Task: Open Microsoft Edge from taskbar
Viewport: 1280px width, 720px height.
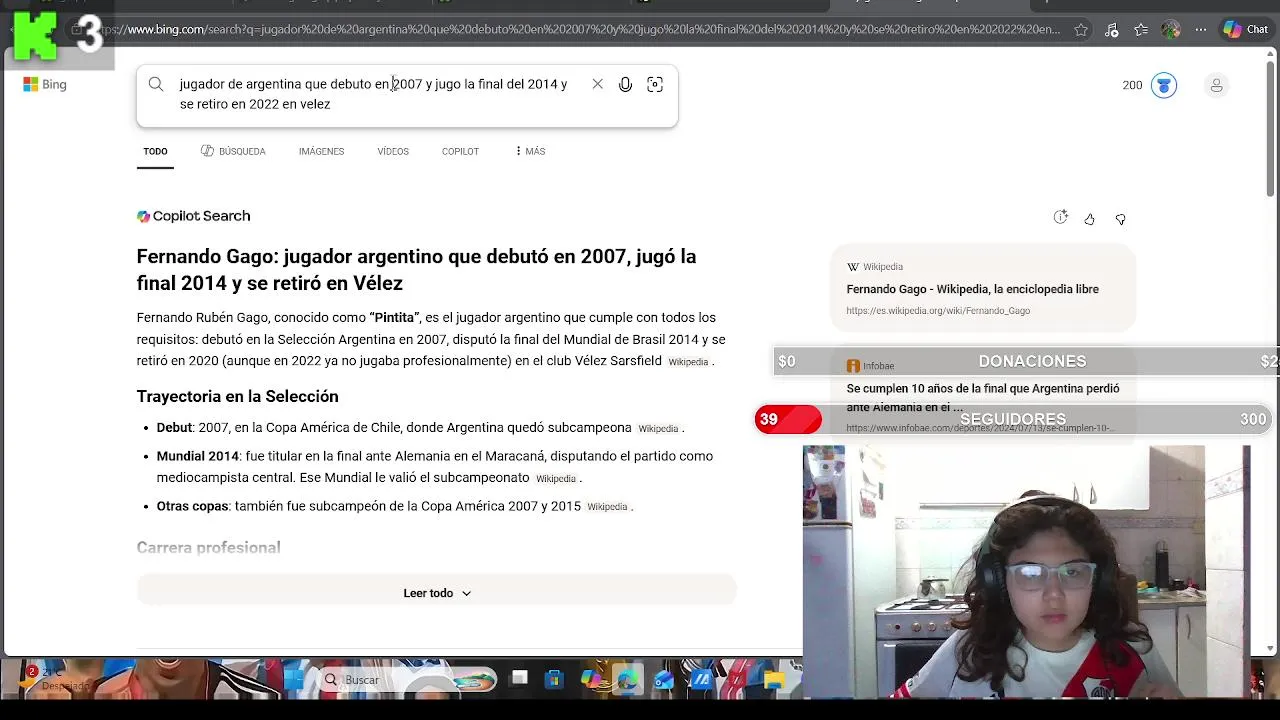Action: tap(627, 680)
